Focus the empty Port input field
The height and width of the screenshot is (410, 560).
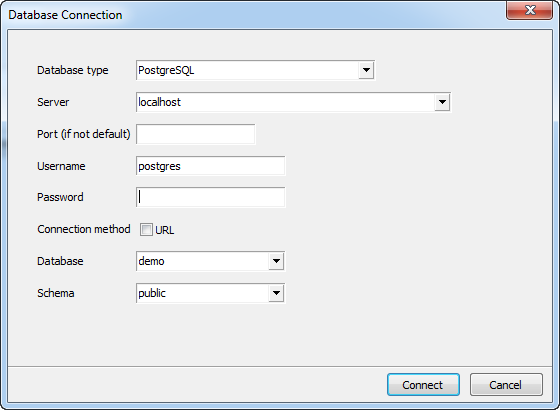pos(196,134)
